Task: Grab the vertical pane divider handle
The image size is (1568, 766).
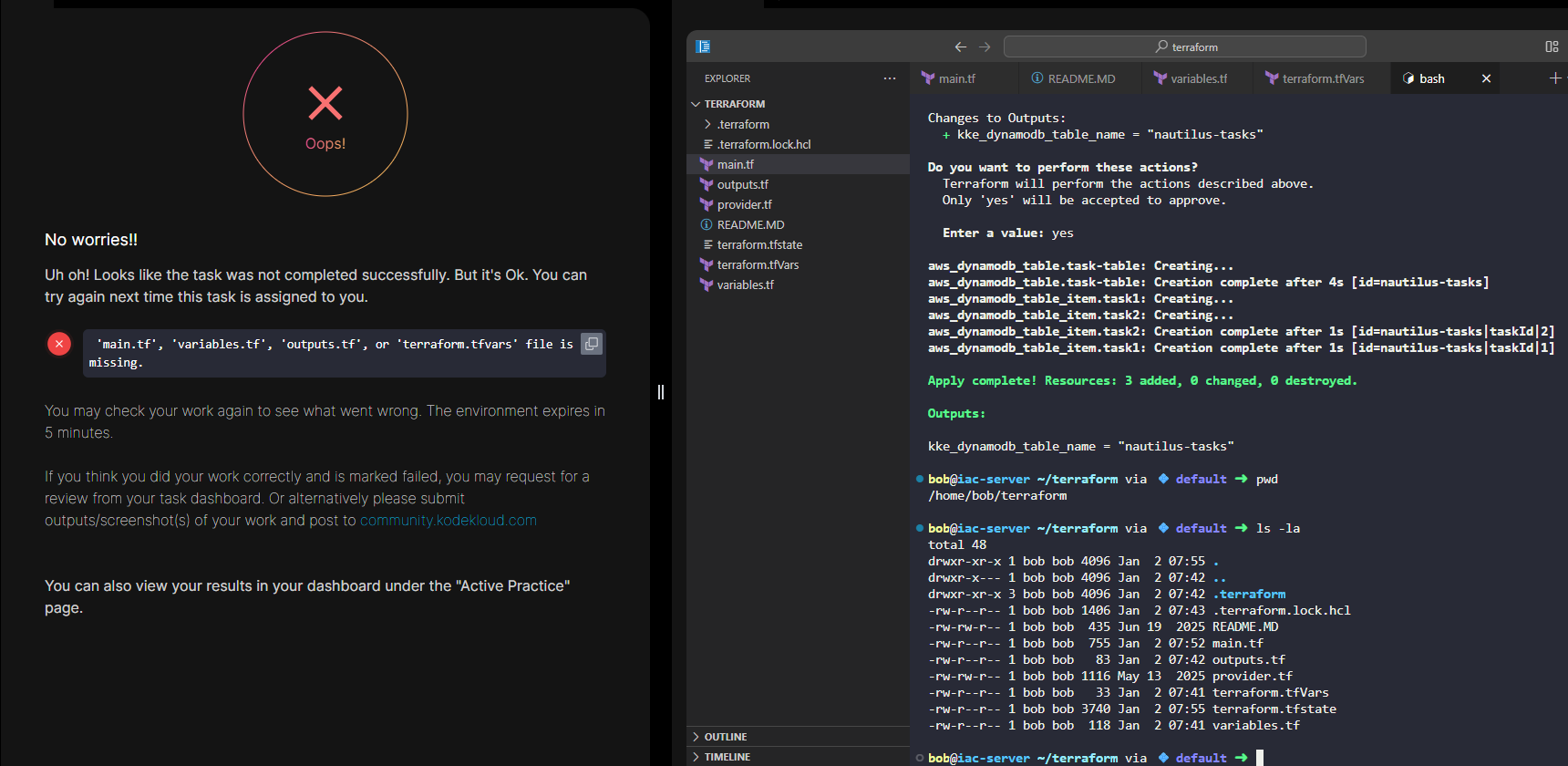Action: pos(661,392)
